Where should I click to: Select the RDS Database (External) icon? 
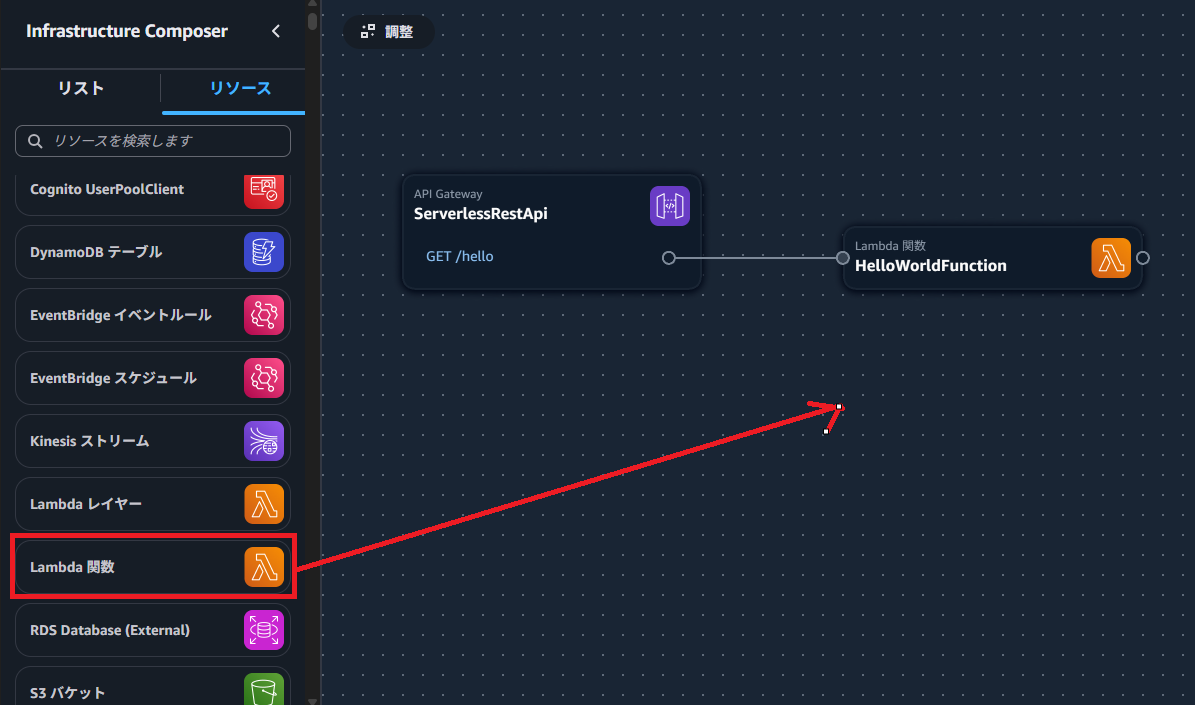click(x=264, y=630)
